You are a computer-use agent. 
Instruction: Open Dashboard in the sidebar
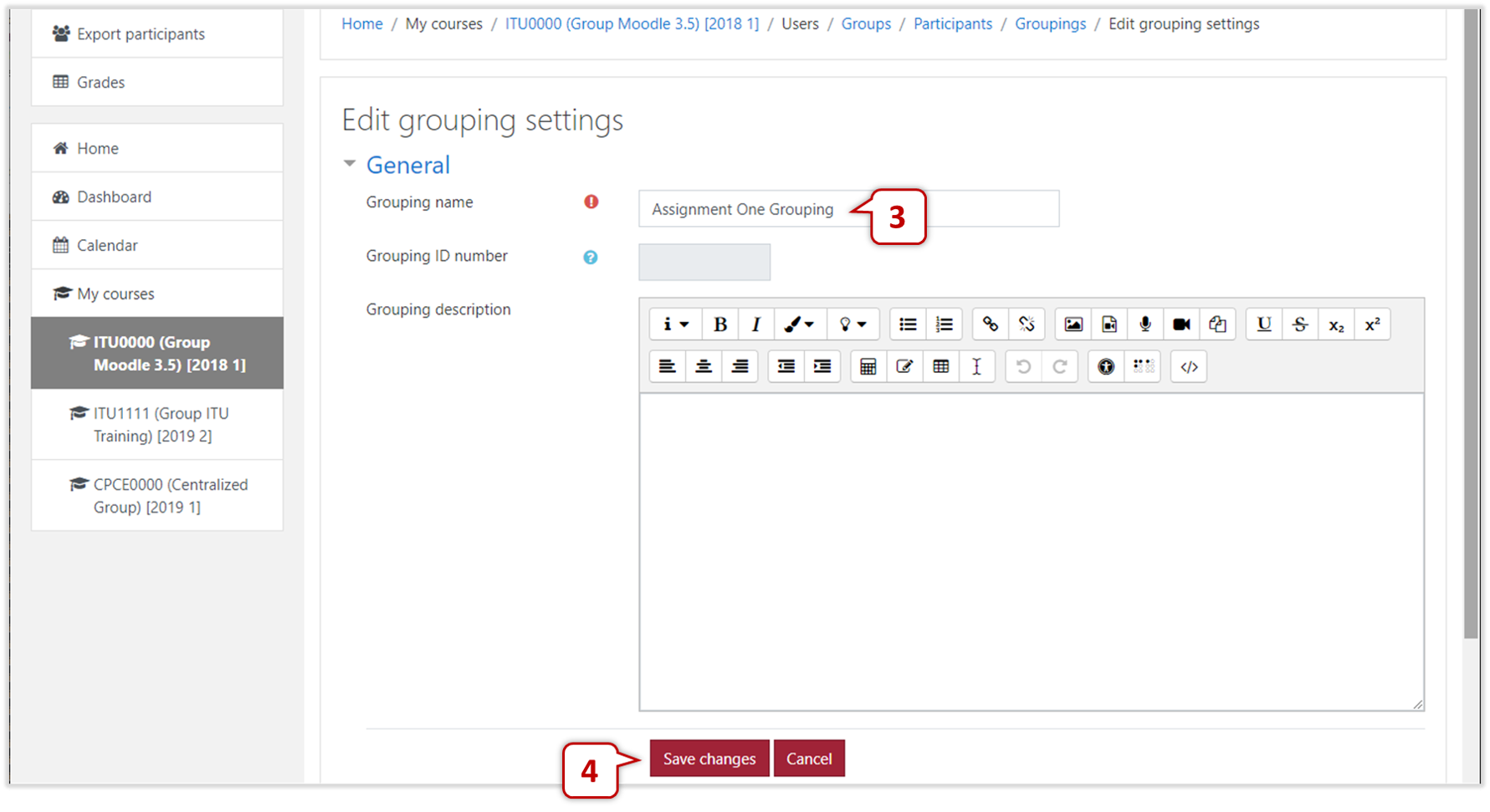pos(157,197)
